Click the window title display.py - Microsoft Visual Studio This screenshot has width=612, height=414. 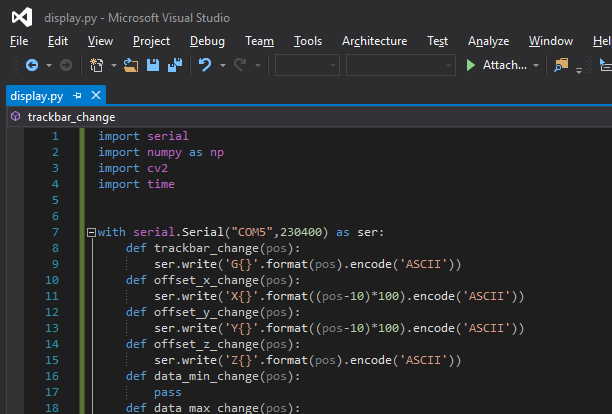coord(137,18)
